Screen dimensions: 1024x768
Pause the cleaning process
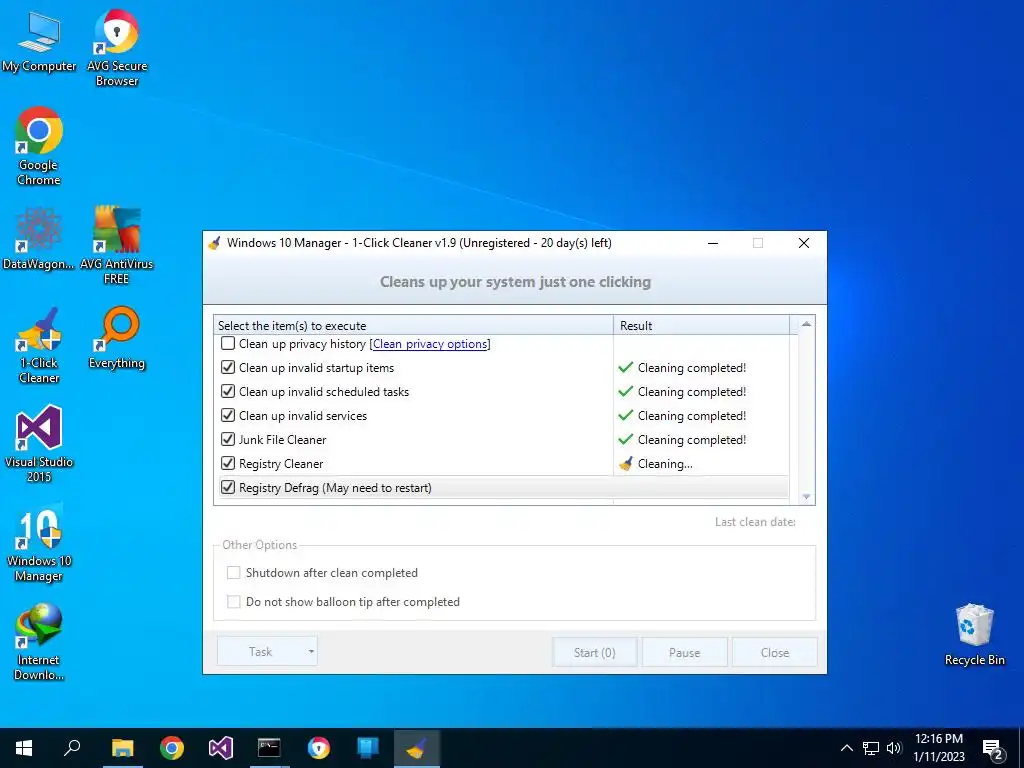(684, 652)
